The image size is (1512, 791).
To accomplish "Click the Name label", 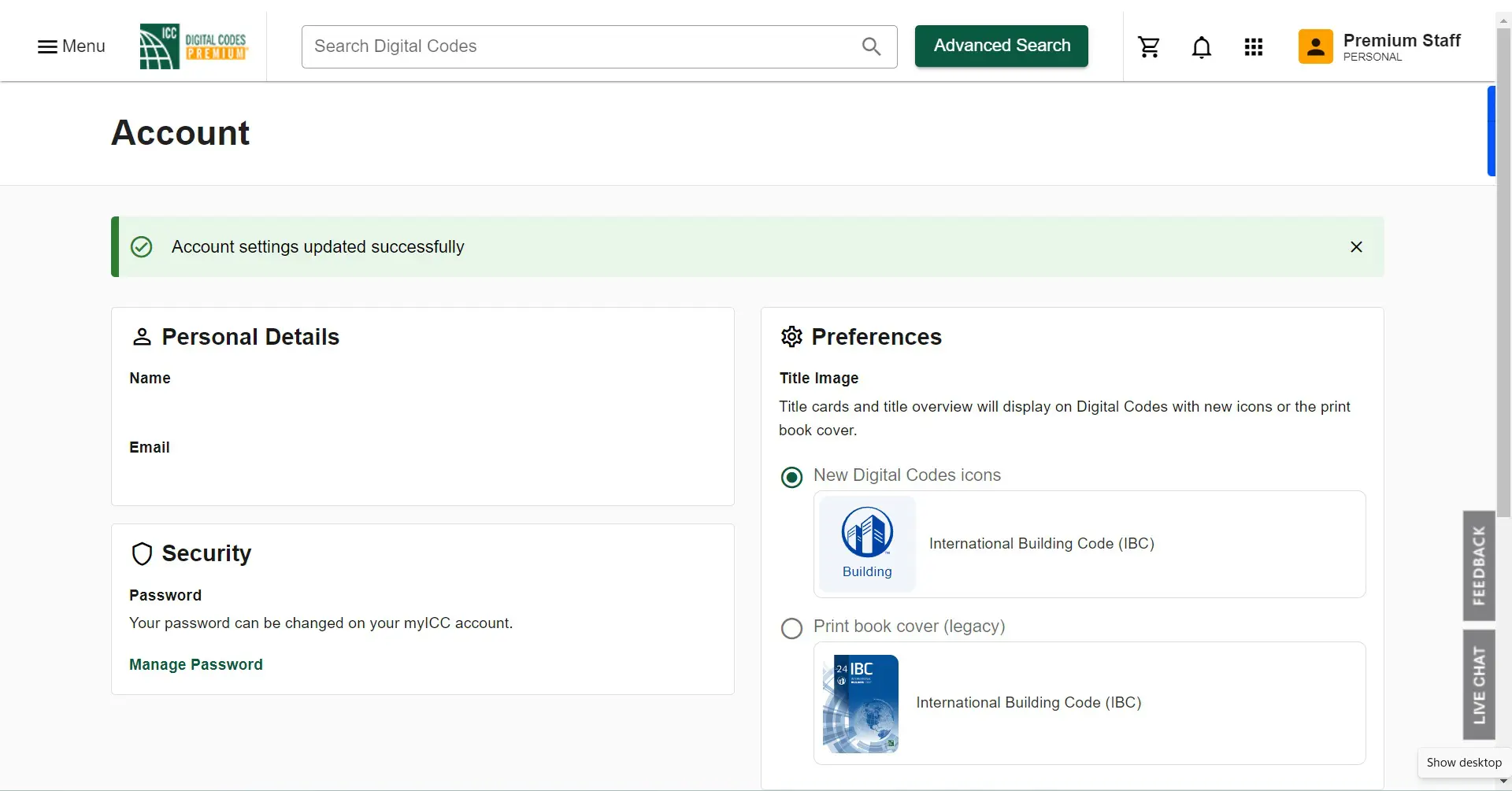I will pos(150,379).
